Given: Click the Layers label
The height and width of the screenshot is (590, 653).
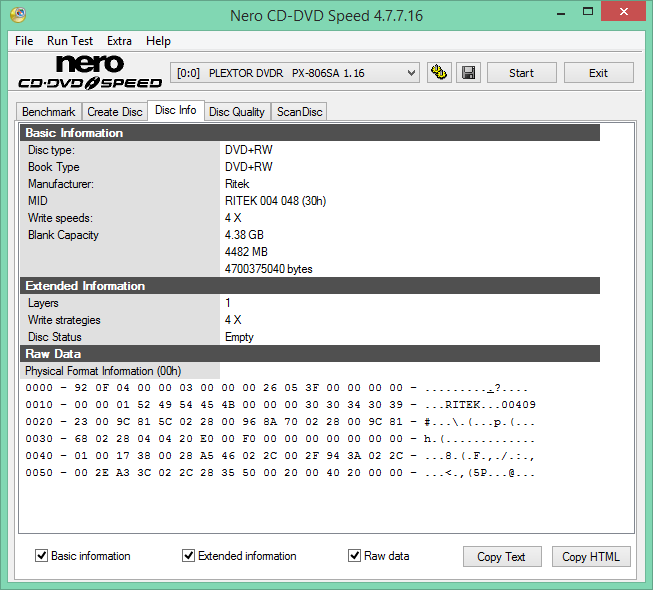Looking at the screenshot, I should point(43,303).
